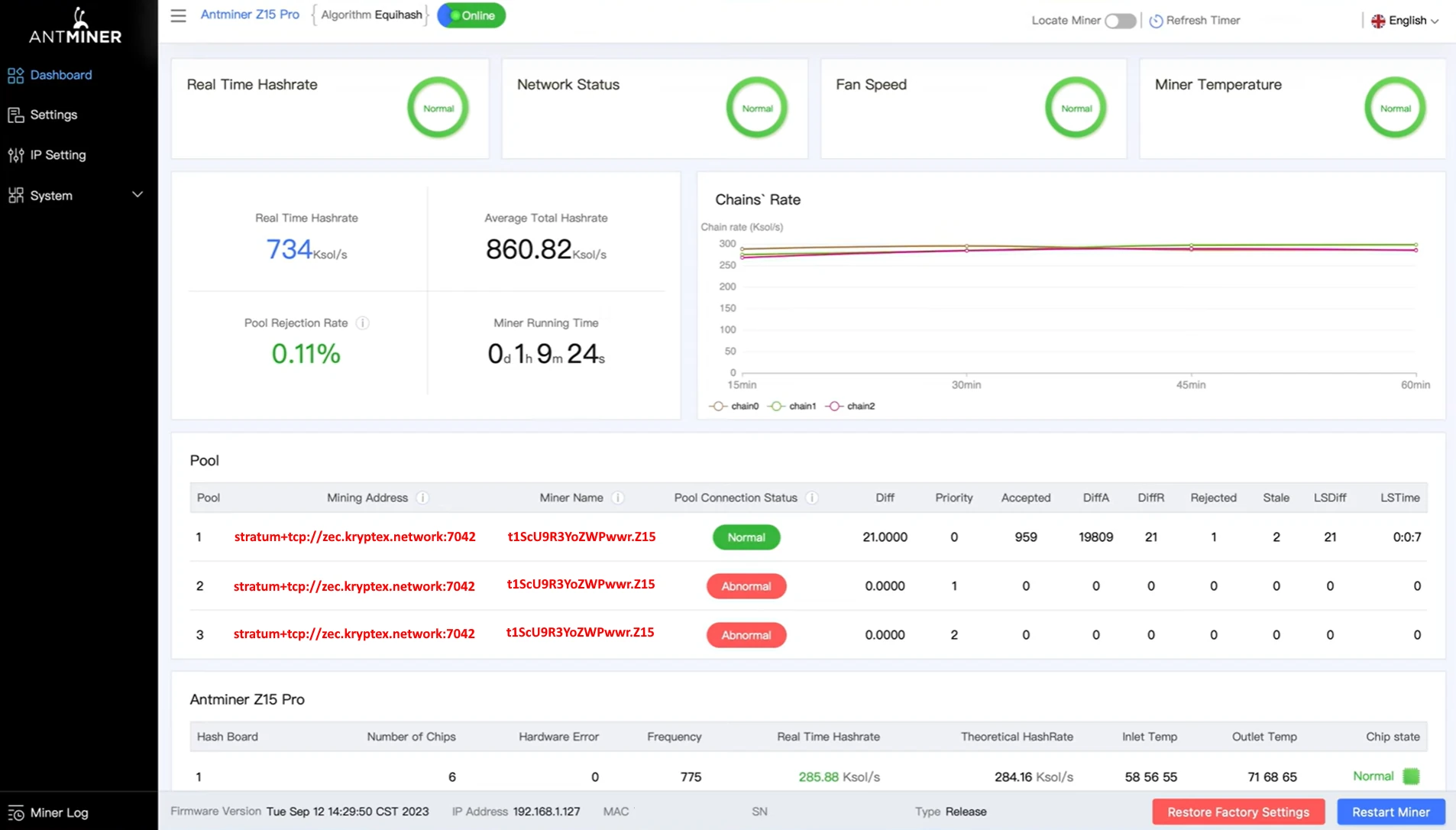Toggle chain0 series in chart legend
Image resolution: width=1456 pixels, height=830 pixels.
tap(734, 406)
